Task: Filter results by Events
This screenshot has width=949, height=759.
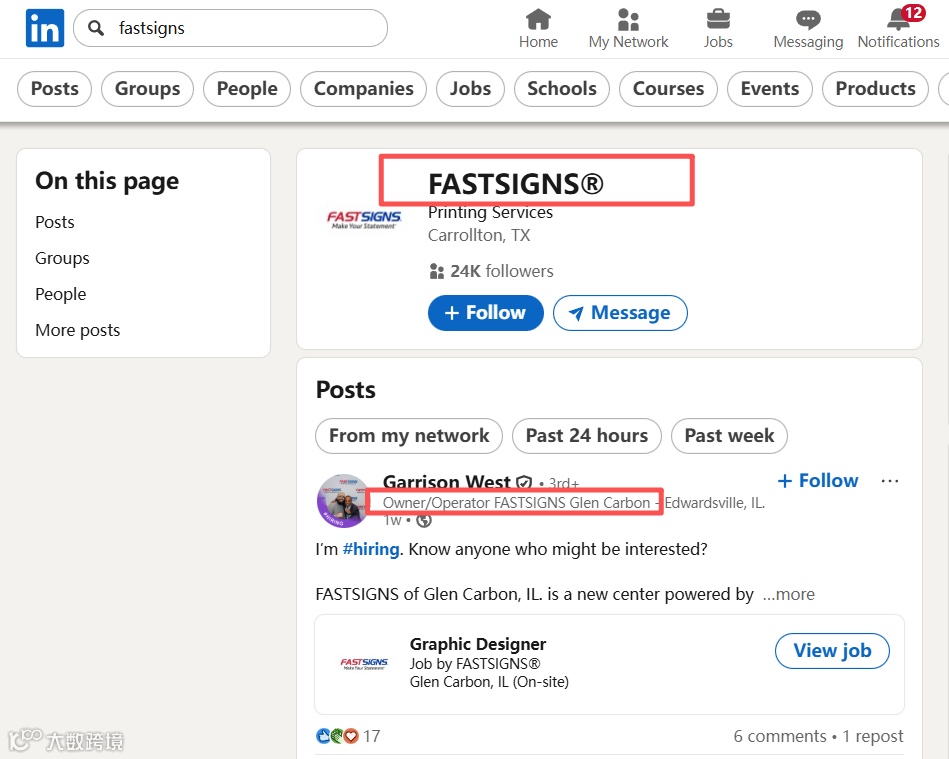Action: 770,89
